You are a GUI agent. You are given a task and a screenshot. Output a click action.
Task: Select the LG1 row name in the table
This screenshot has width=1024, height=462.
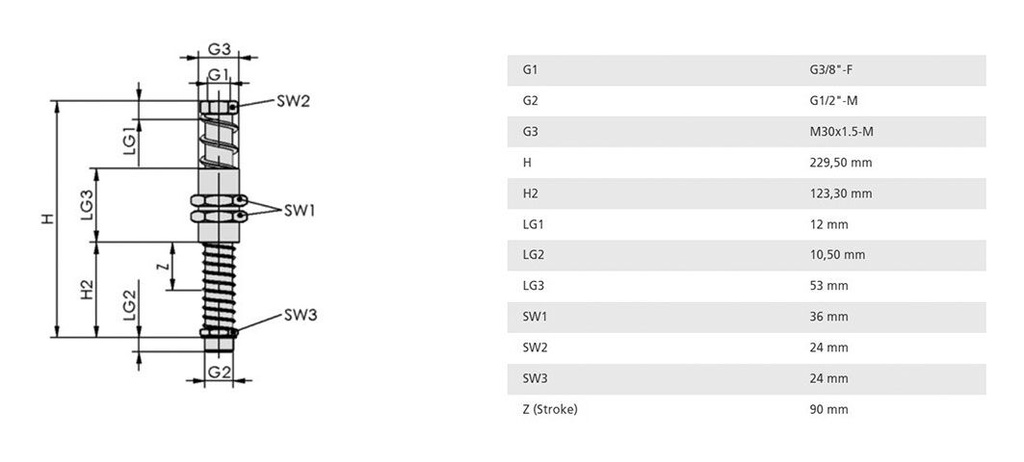[532, 224]
